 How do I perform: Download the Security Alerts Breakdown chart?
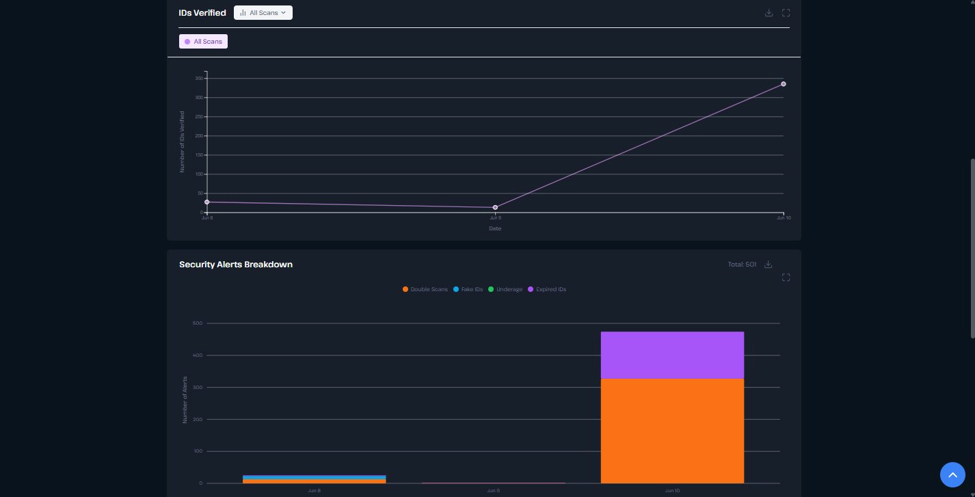click(x=769, y=264)
